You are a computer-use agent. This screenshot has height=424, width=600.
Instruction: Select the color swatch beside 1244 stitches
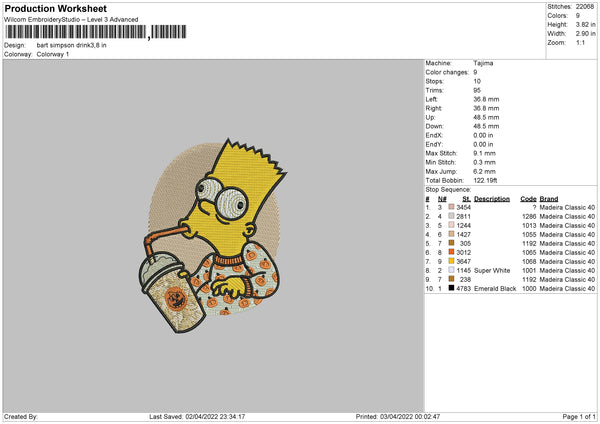pos(452,225)
